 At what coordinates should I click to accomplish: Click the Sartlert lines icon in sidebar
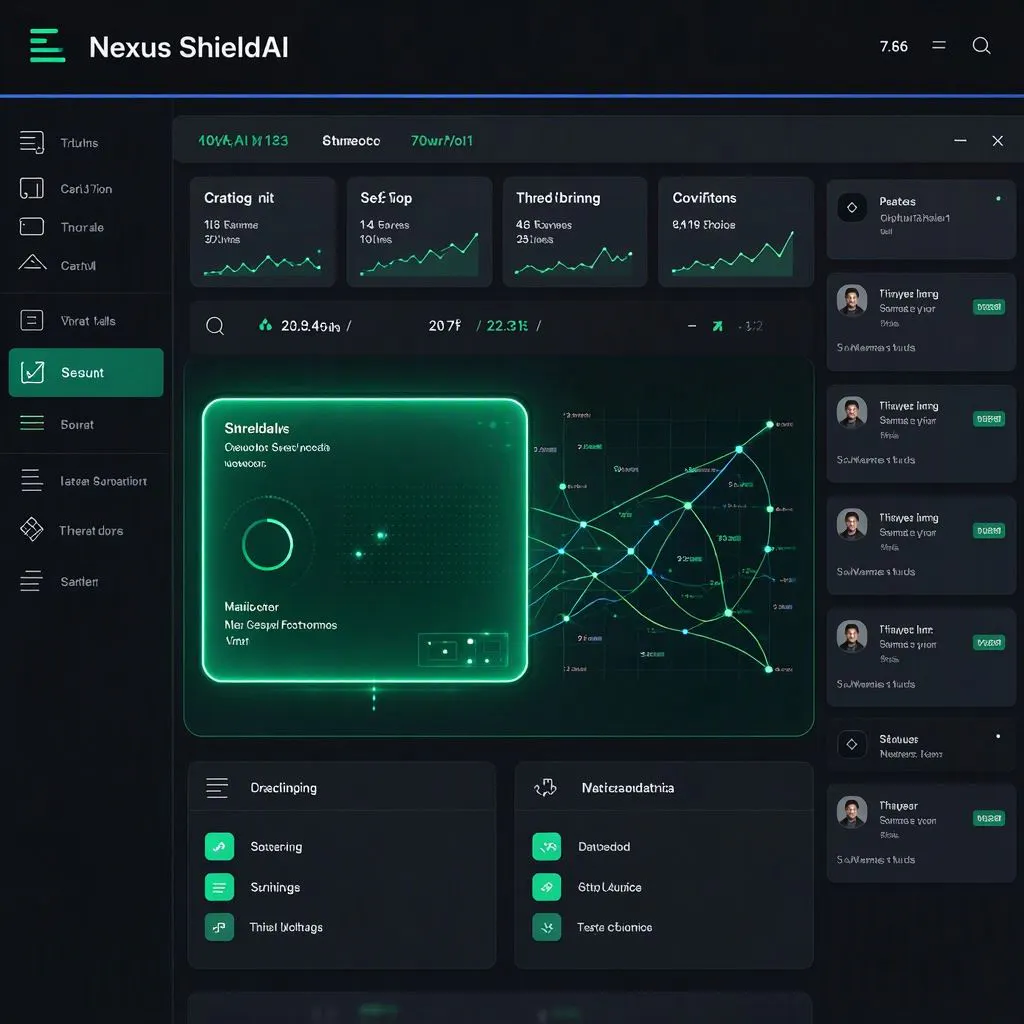[31, 581]
